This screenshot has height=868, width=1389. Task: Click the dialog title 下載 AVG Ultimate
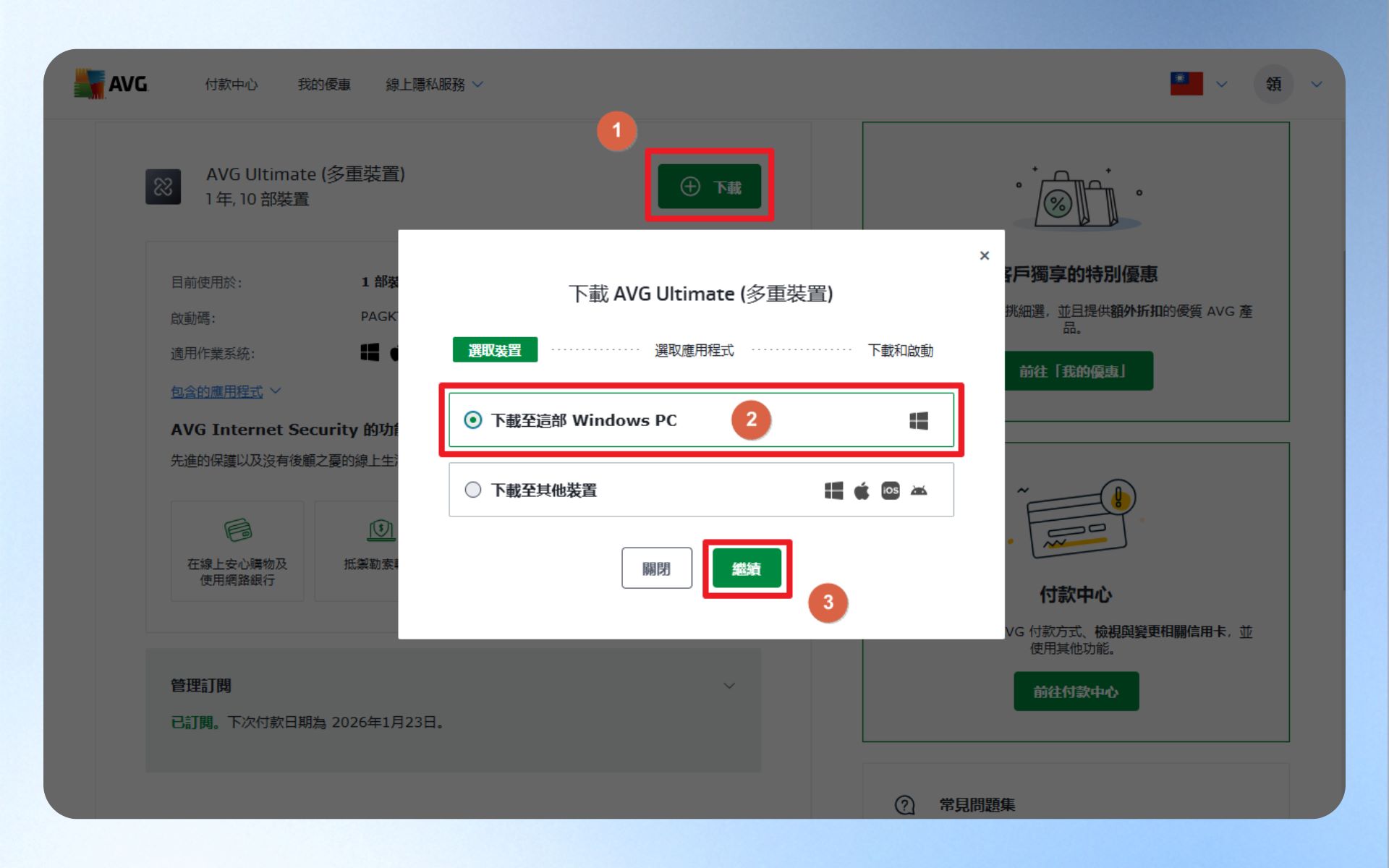(701, 294)
